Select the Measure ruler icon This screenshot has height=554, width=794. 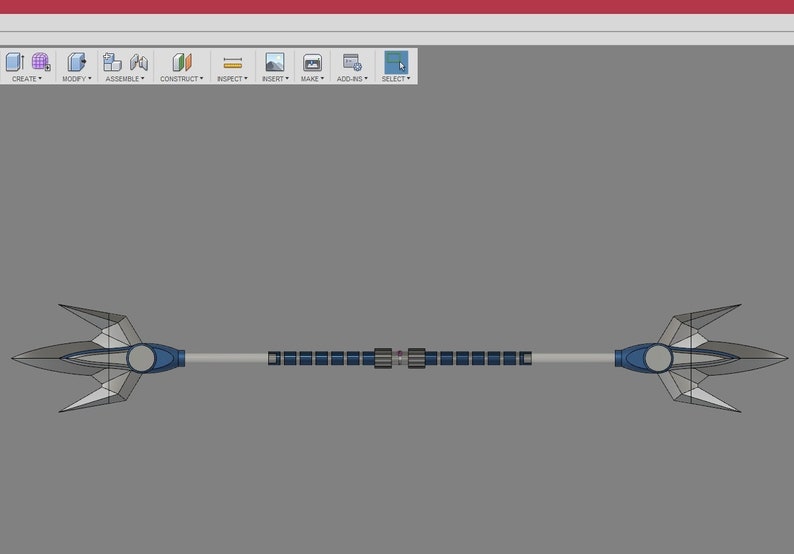pyautogui.click(x=232, y=63)
